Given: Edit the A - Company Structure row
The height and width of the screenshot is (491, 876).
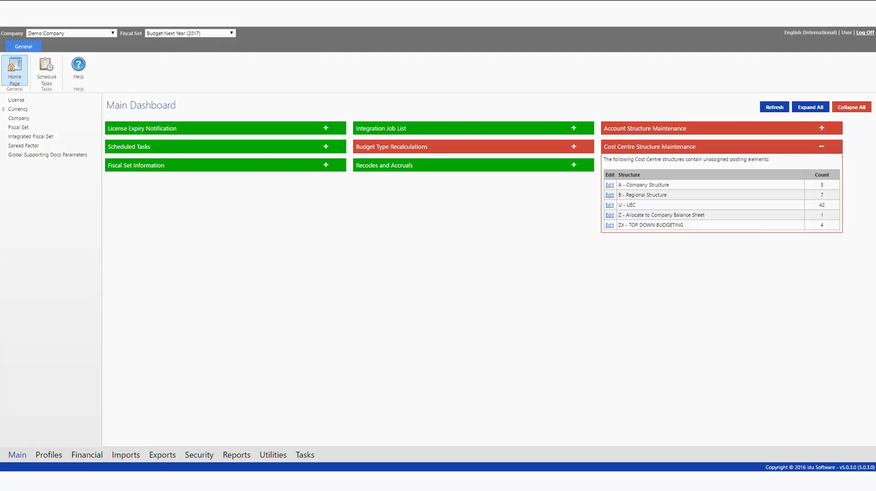Looking at the screenshot, I should point(610,185).
